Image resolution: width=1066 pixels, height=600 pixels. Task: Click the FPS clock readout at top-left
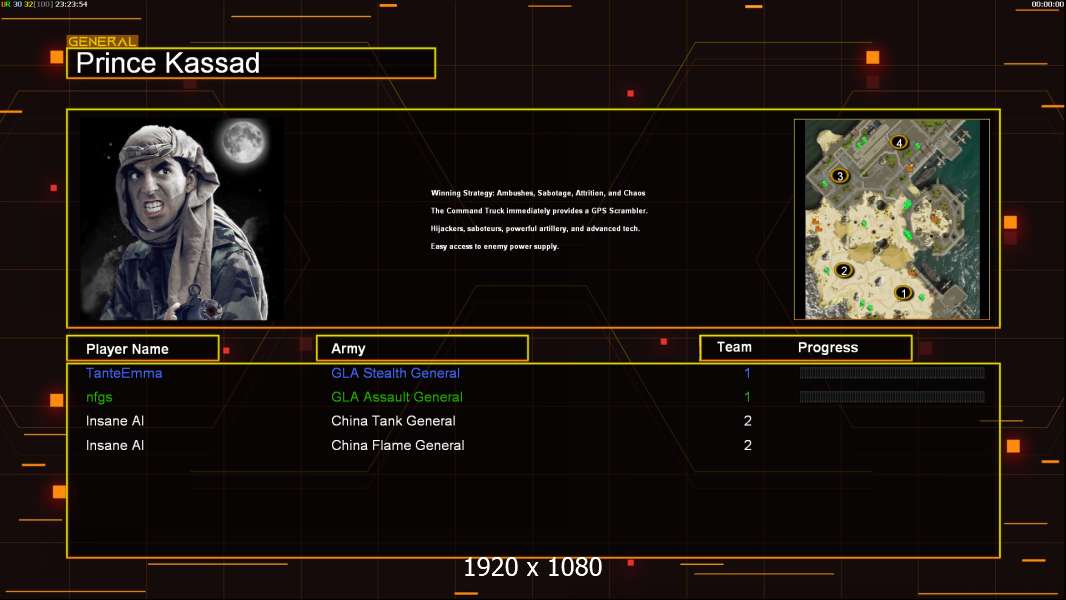pyautogui.click(x=44, y=4)
